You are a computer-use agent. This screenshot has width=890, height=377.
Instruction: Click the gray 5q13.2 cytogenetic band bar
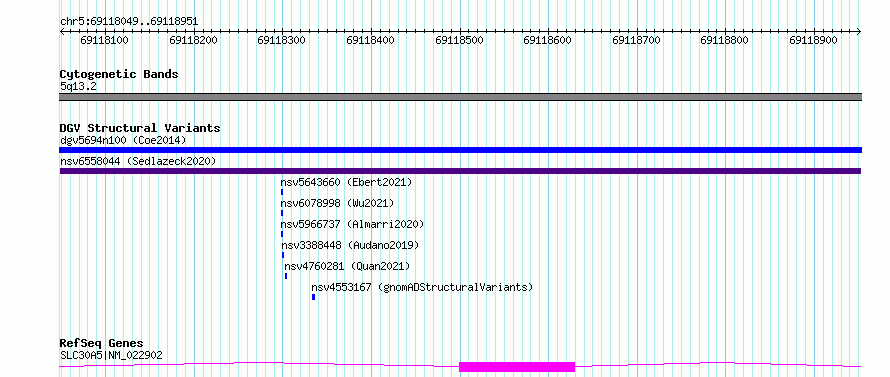pos(460,97)
